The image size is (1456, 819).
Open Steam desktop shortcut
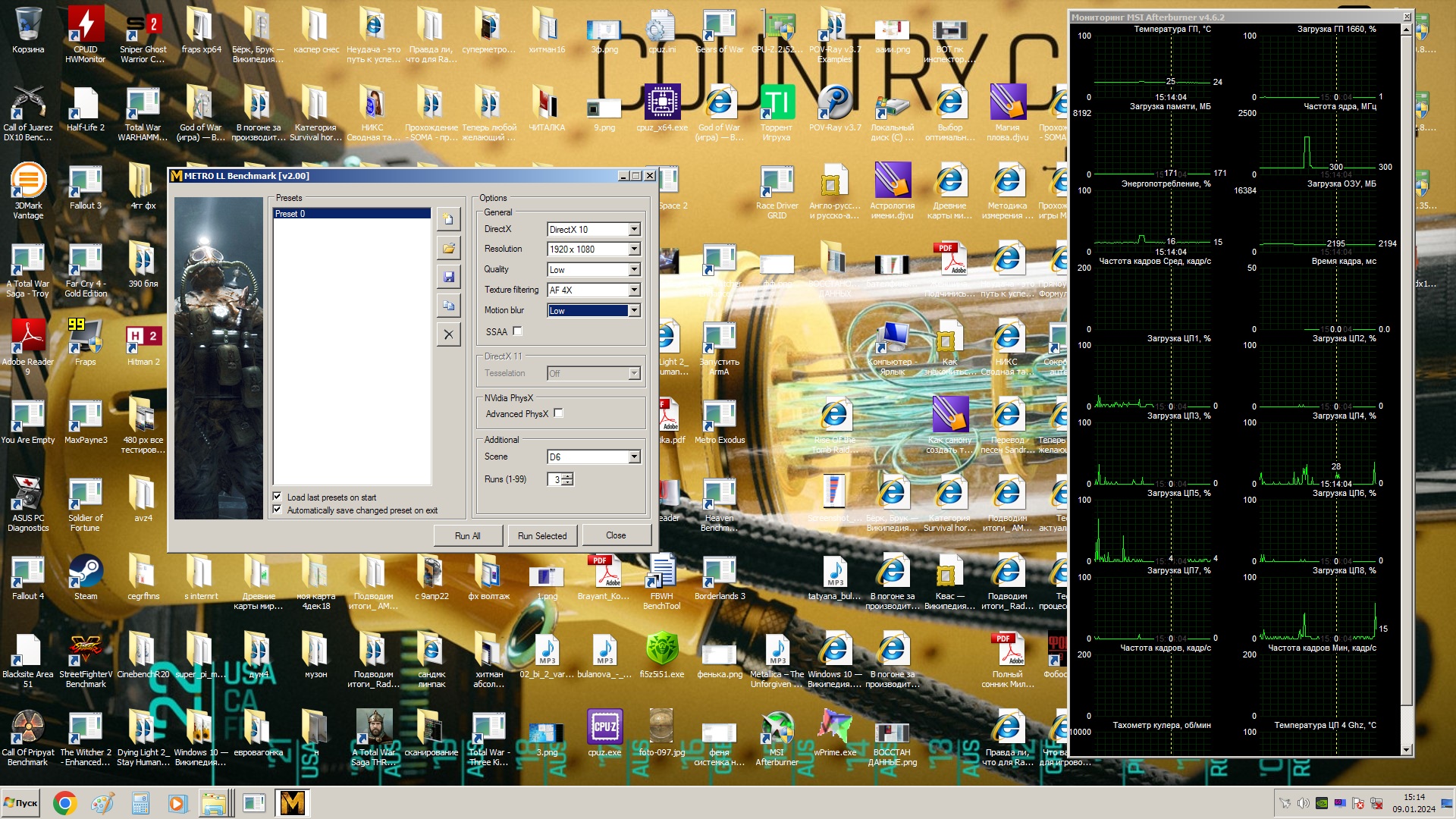pyautogui.click(x=86, y=573)
